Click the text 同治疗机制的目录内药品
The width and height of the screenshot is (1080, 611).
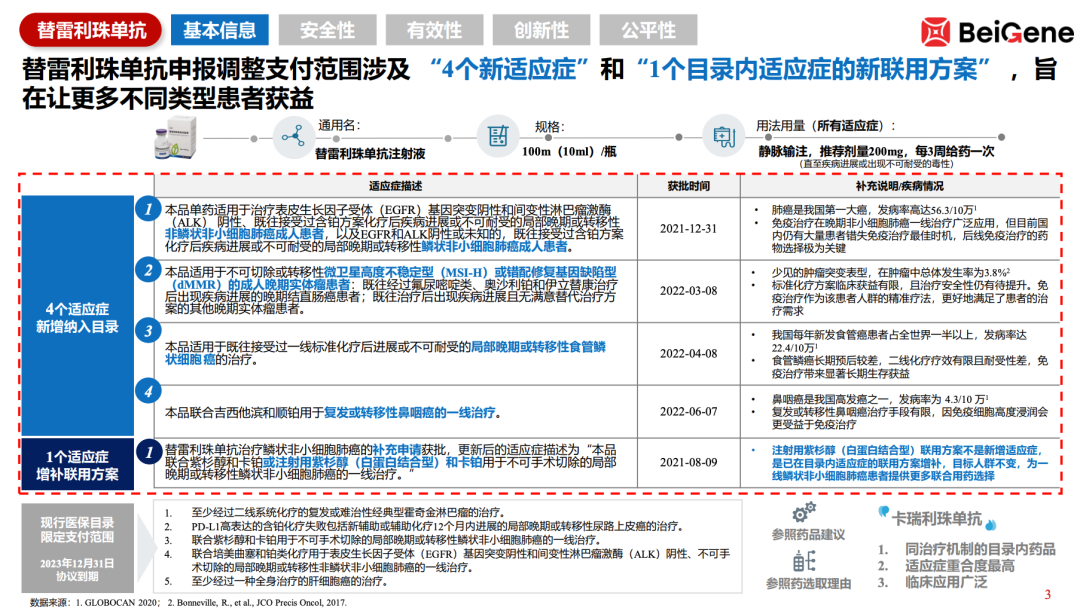click(x=980, y=549)
